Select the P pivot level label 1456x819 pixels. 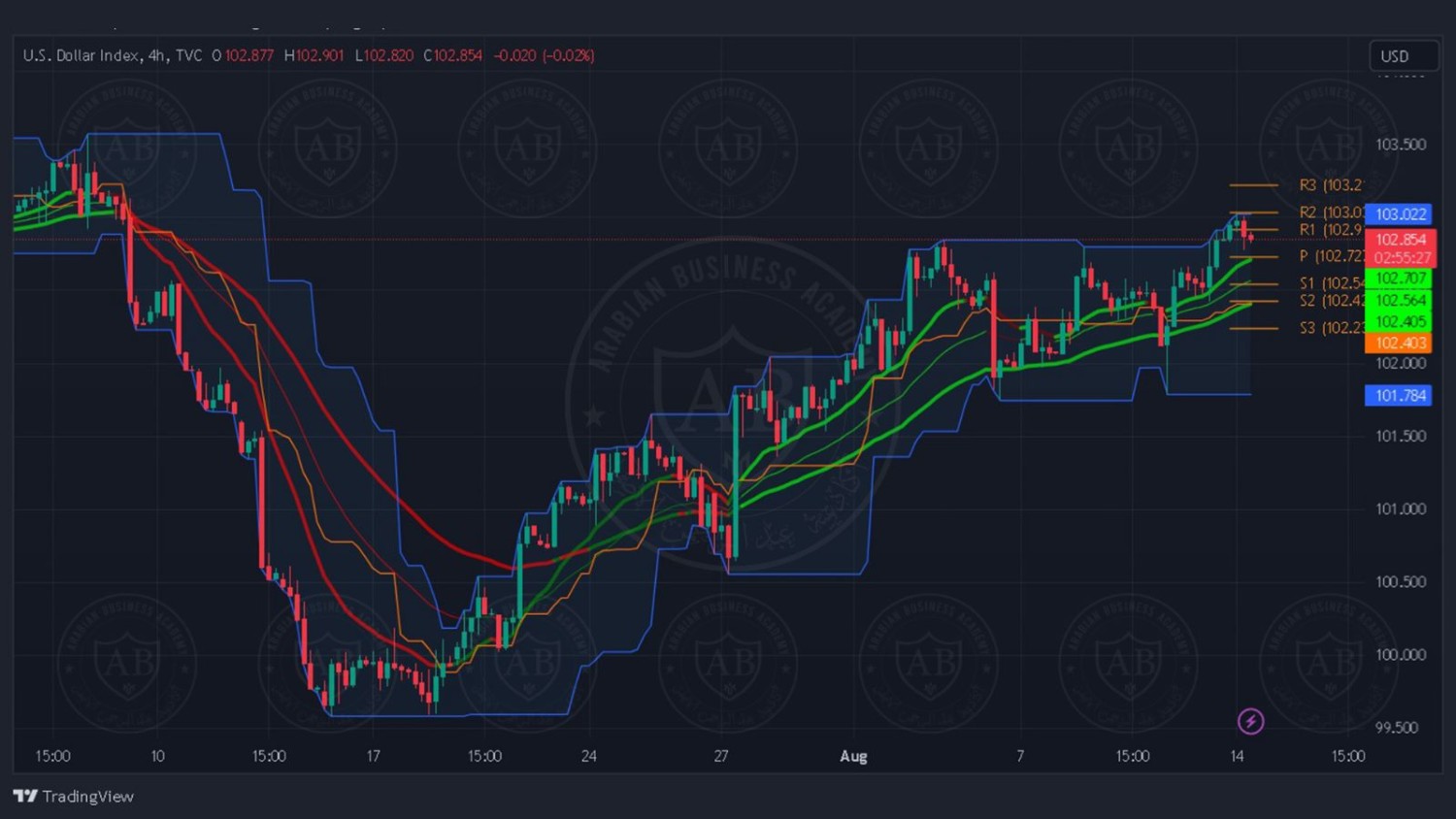(x=1331, y=256)
